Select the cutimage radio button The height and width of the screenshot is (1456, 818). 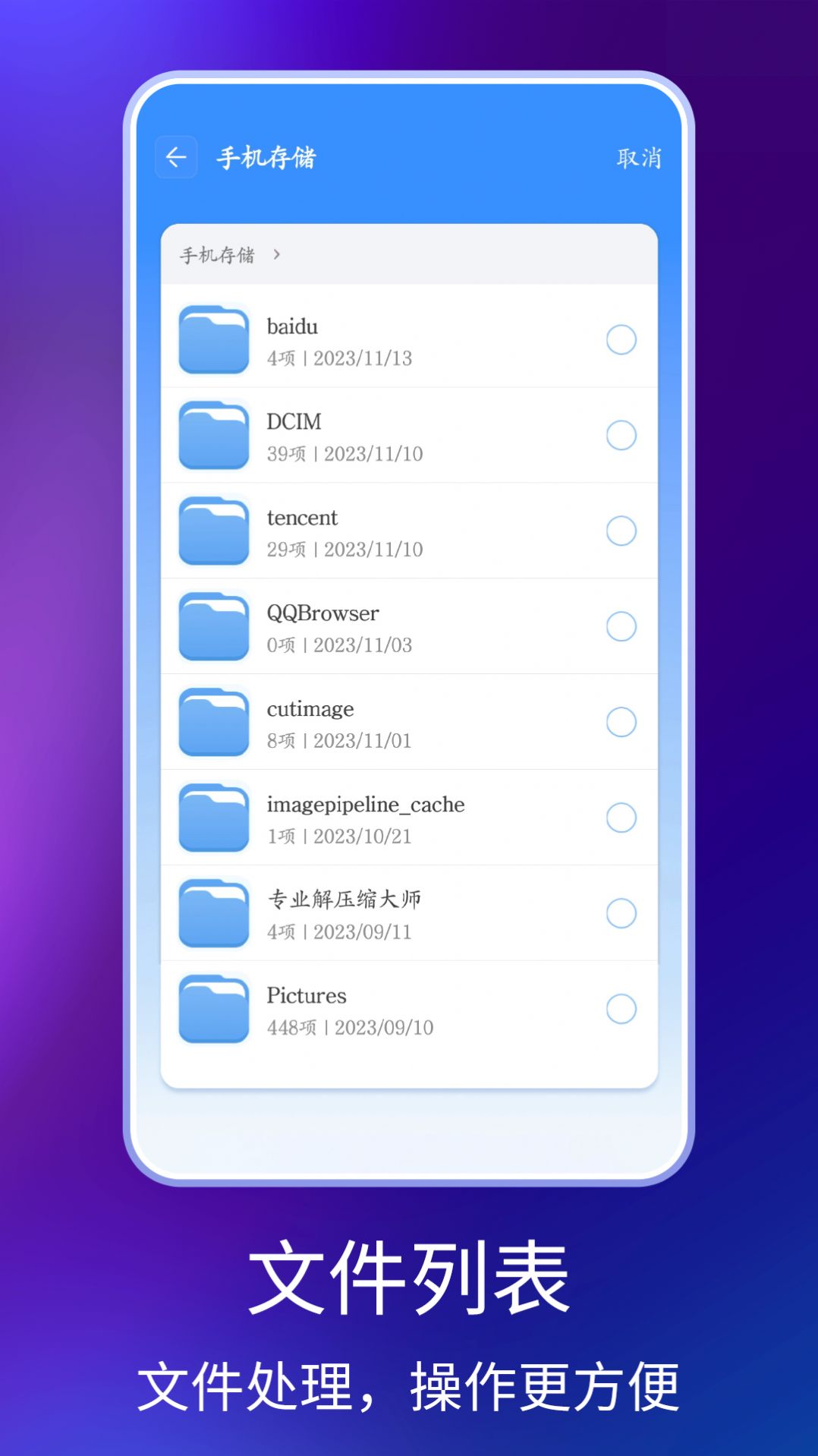pyautogui.click(x=621, y=723)
